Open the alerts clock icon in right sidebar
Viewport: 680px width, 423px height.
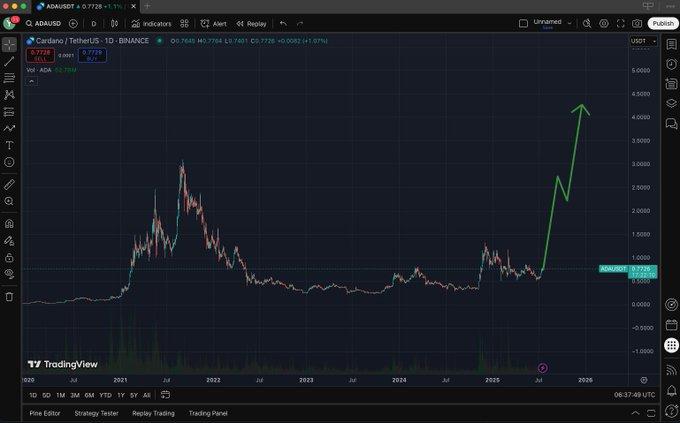coord(669,63)
